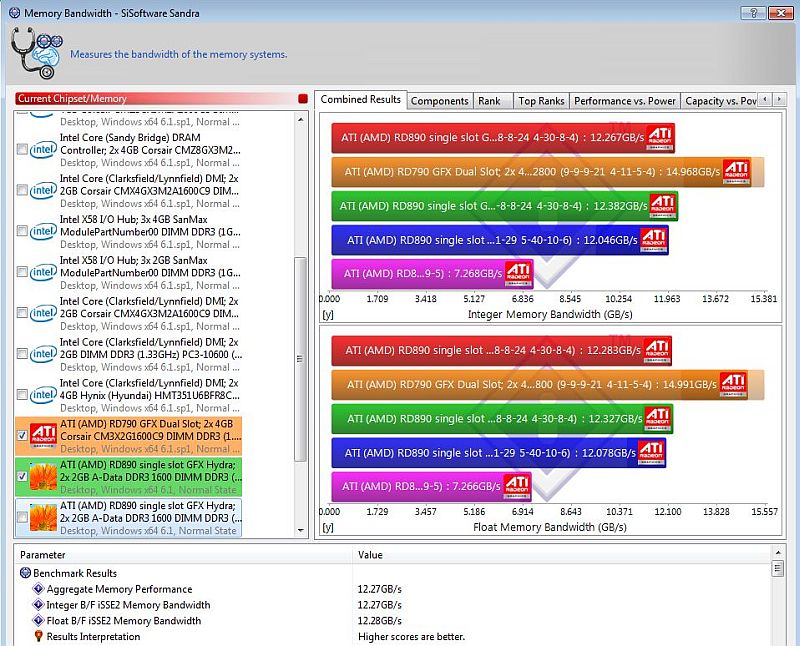800x646 pixels.
Task: Click Integer B/F iSSE2 Memory Bandwidth diamond icon
Action: (38, 604)
